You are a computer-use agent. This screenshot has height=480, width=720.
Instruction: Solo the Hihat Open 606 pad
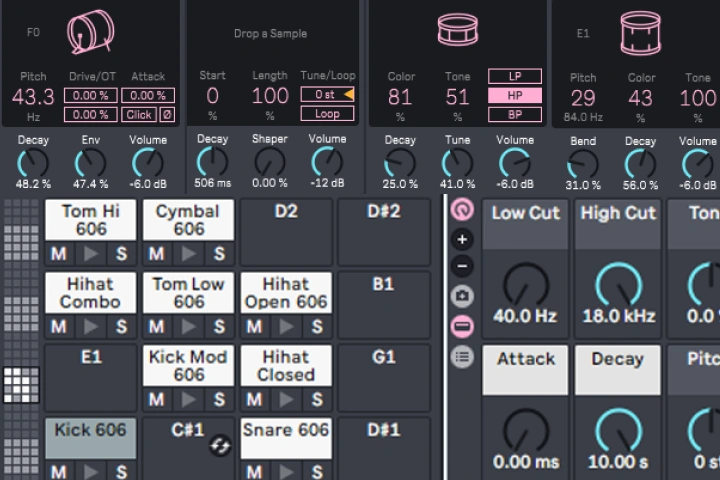click(x=317, y=327)
